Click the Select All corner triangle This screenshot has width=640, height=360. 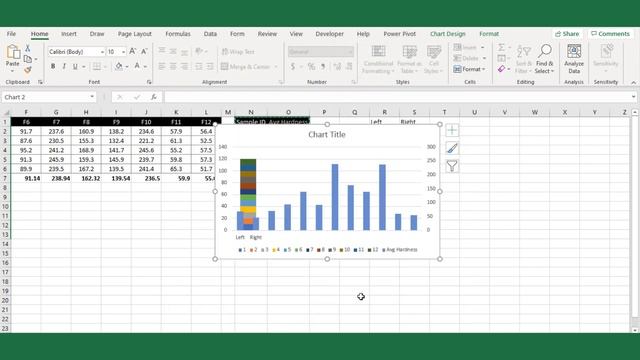coord(6,112)
